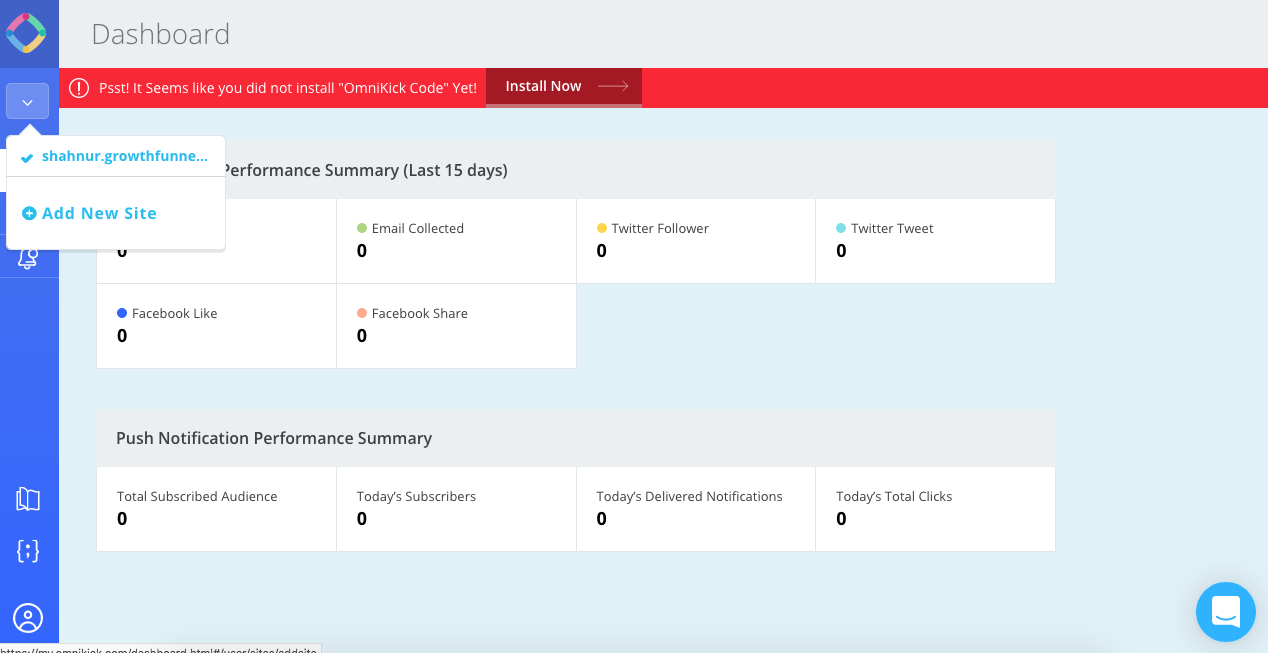The width and height of the screenshot is (1268, 653).
Task: Click the Twitter Follower stat card
Action: click(695, 241)
